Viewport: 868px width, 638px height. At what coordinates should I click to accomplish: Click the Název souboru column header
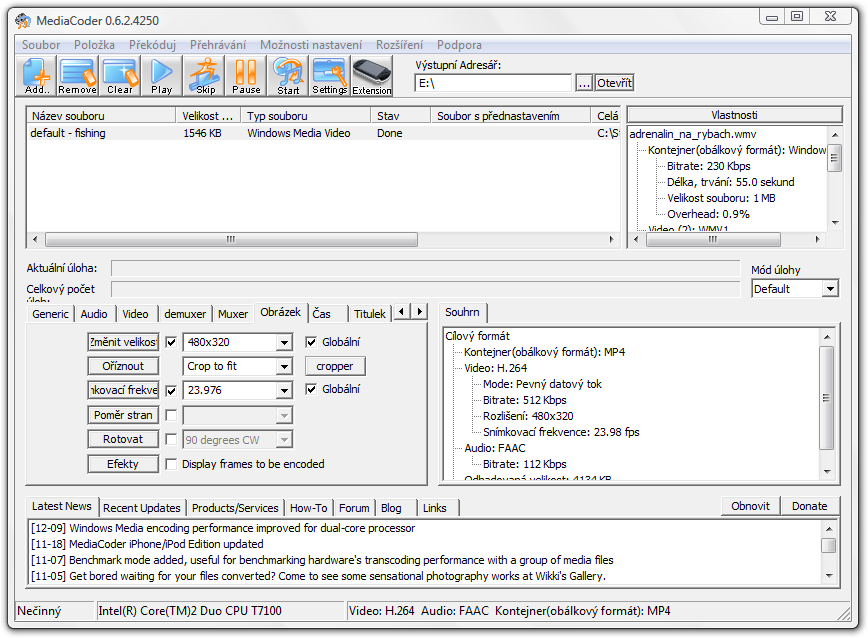(101, 116)
